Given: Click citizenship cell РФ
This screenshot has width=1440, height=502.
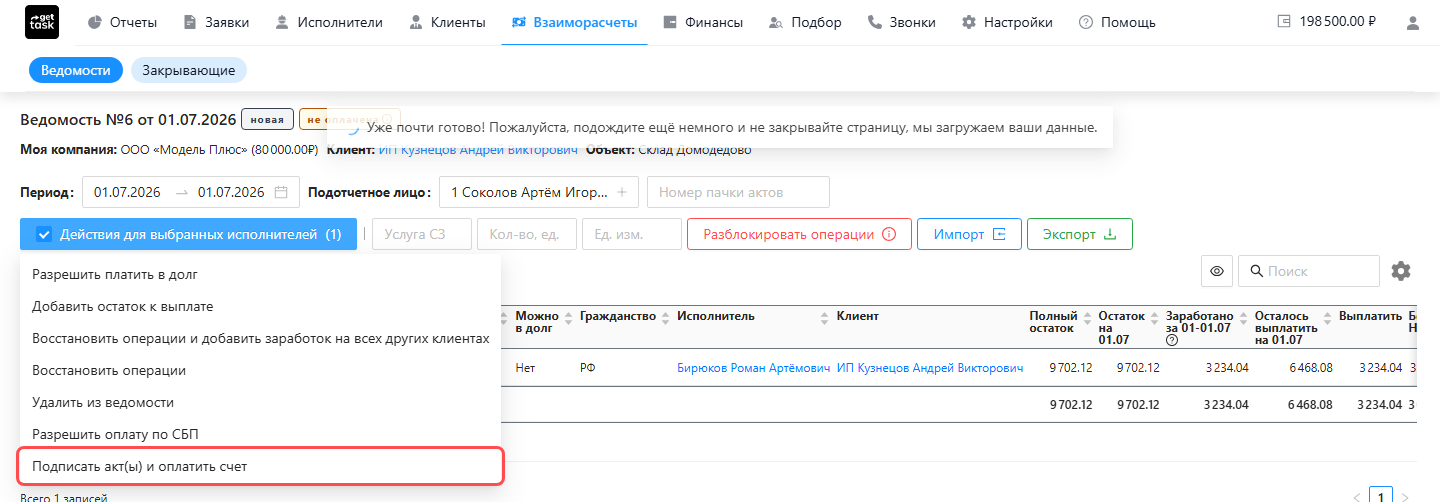Looking at the screenshot, I should click(586, 368).
